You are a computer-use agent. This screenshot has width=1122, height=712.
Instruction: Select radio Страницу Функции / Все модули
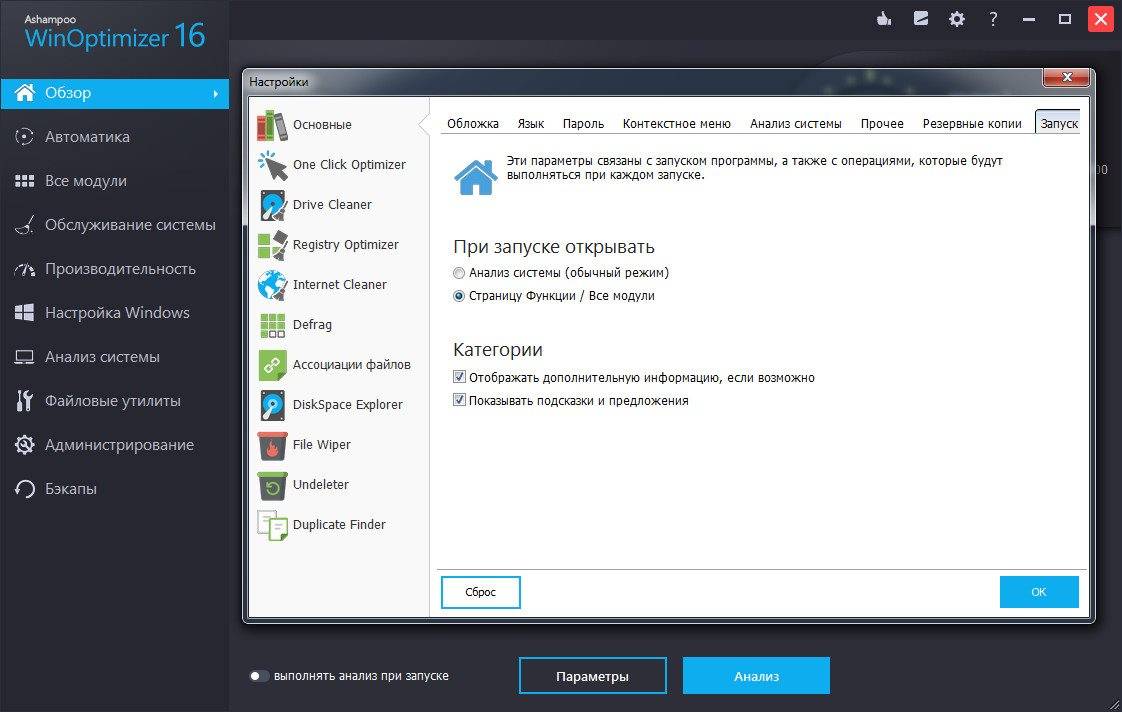click(x=459, y=296)
